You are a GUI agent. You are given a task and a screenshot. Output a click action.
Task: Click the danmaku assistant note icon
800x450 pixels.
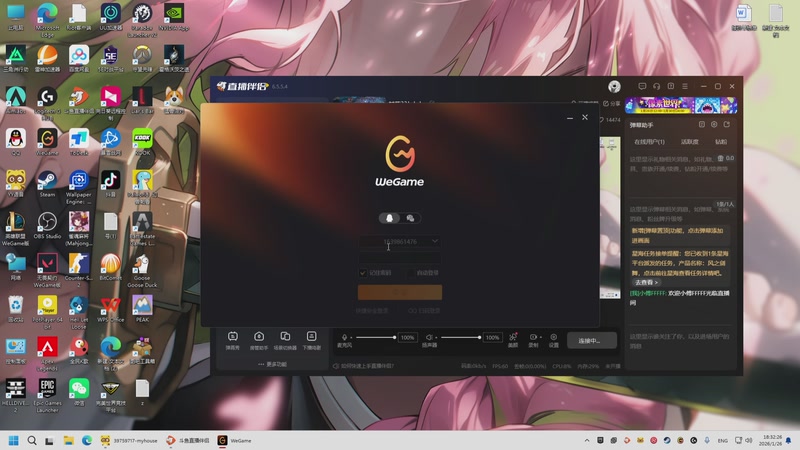[x=702, y=124]
